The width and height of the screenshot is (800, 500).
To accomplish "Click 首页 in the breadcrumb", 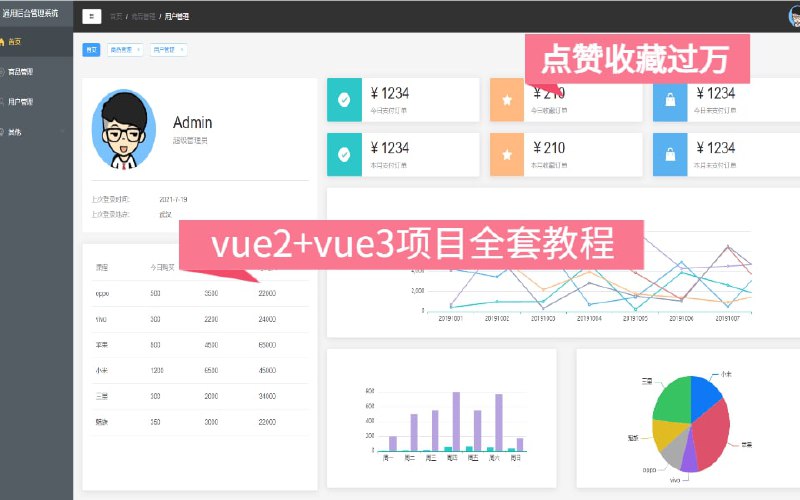I will point(117,17).
